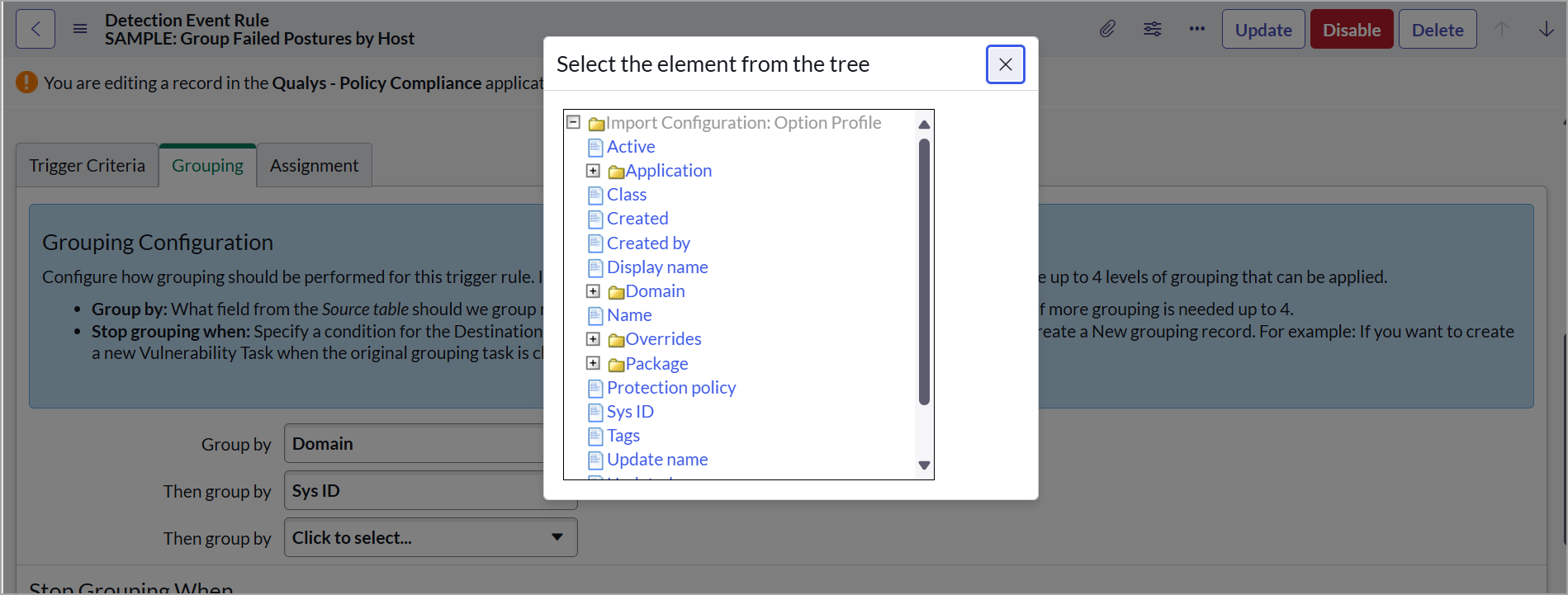Choose Overrides in the tree

[664, 339]
